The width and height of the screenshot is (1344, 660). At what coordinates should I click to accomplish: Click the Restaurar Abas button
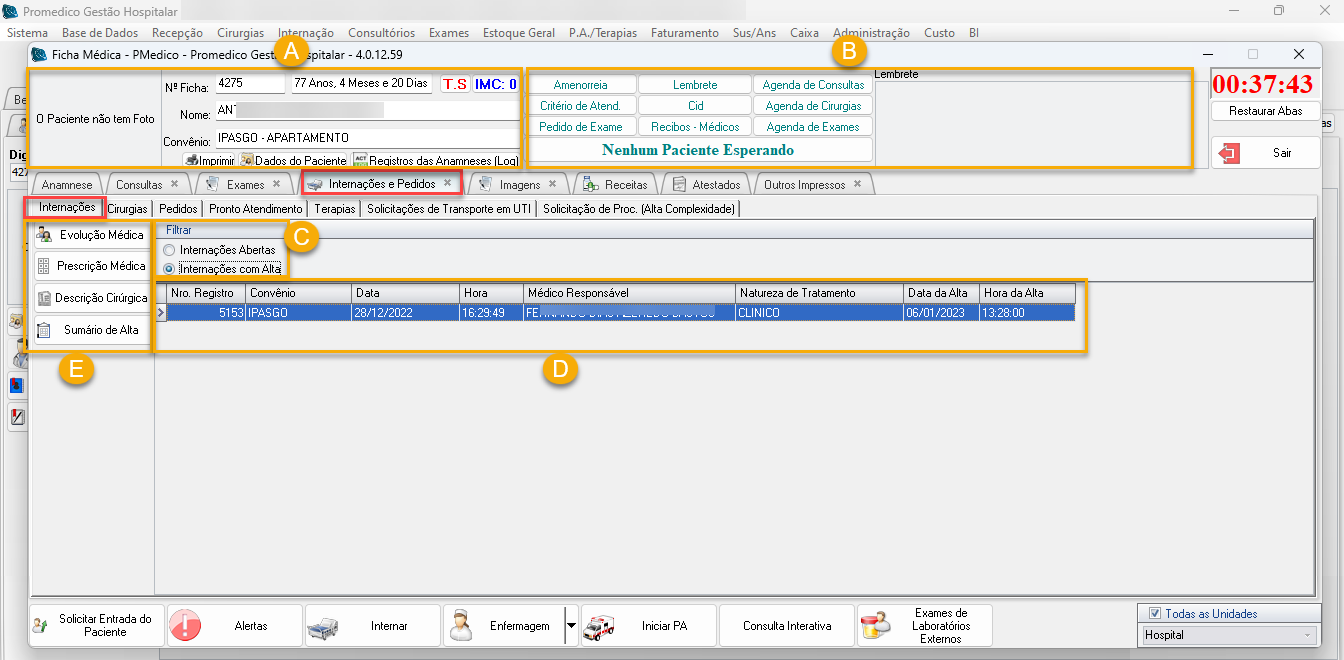pos(1265,111)
